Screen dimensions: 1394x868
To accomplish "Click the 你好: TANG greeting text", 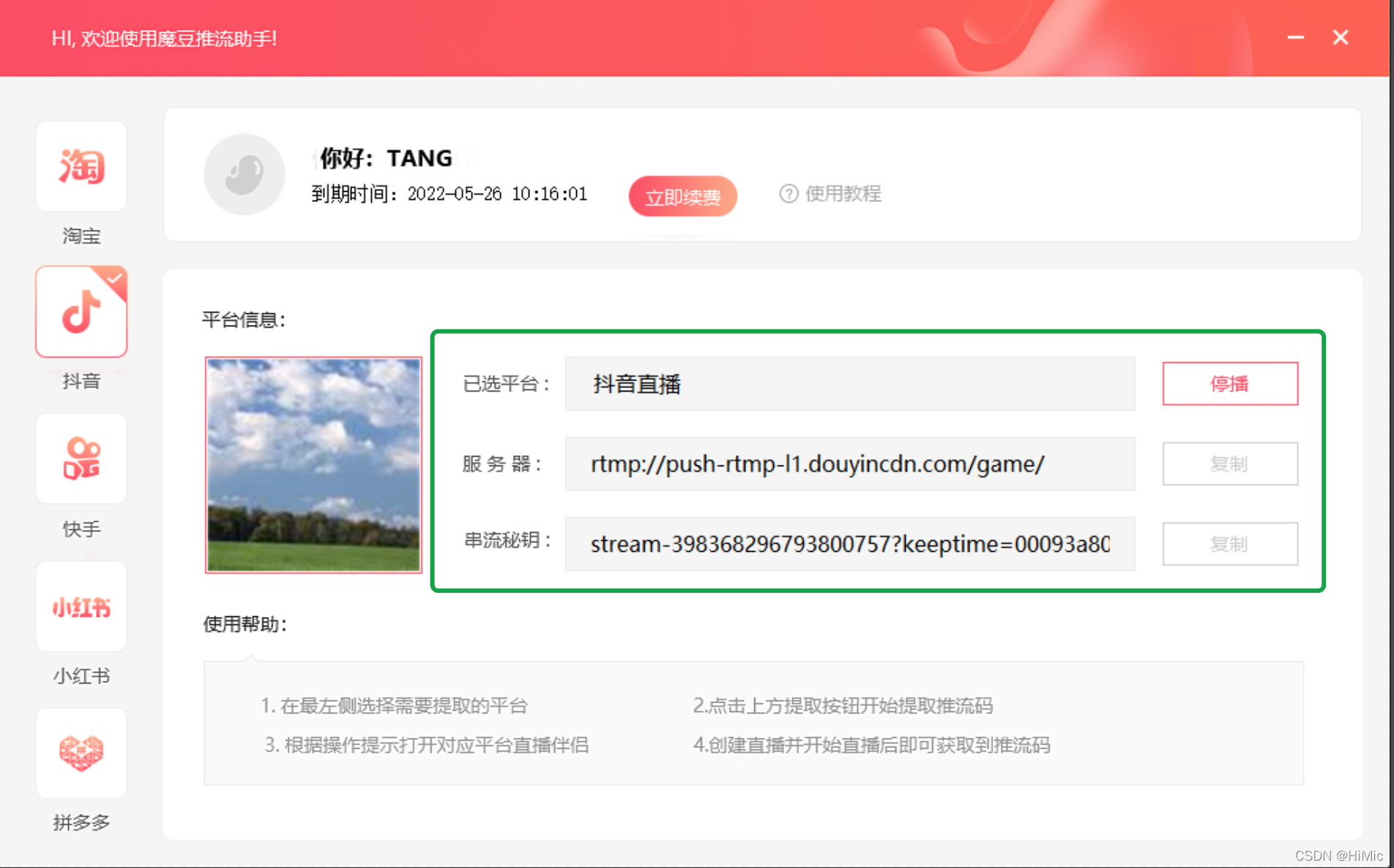I will (x=386, y=158).
